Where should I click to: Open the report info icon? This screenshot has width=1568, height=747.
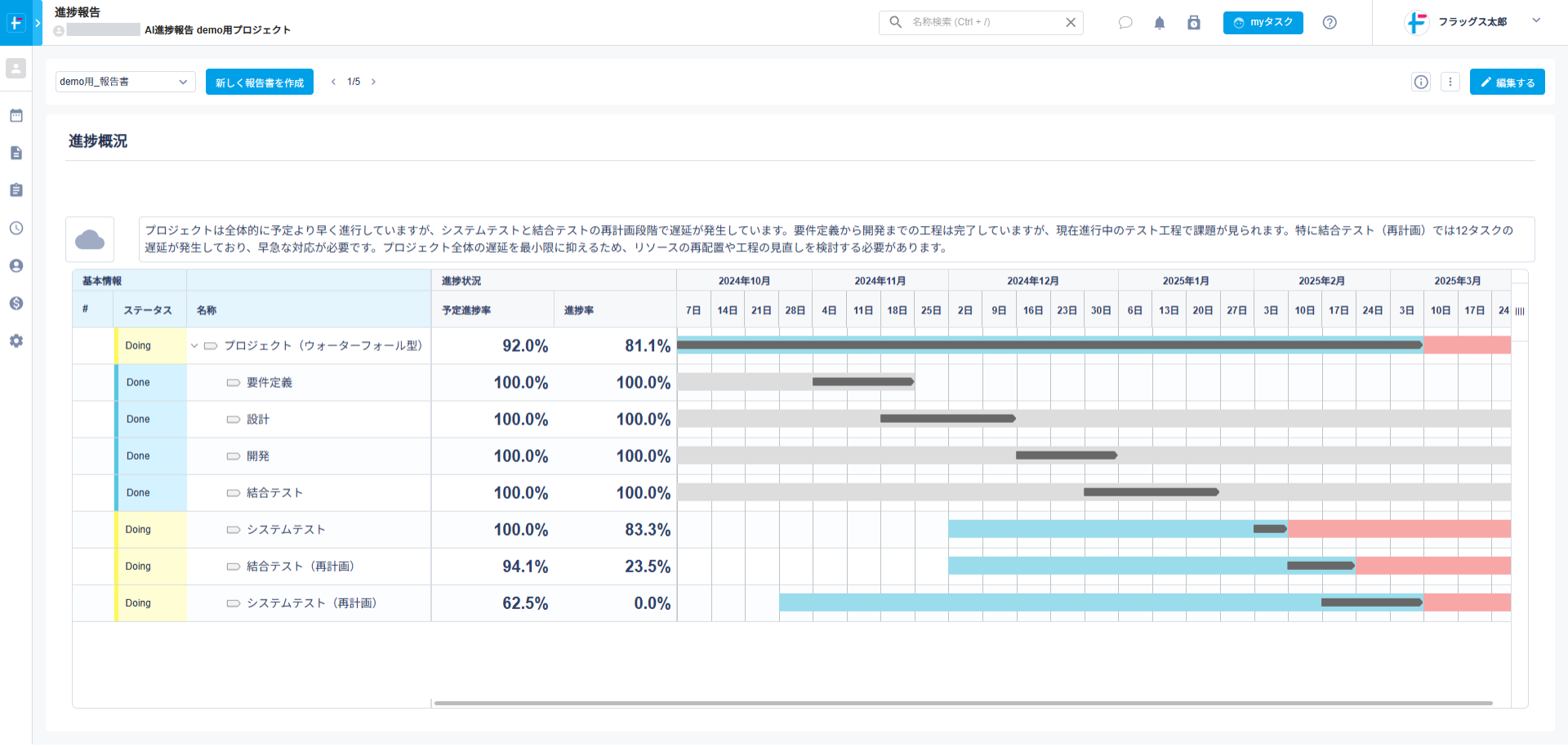1421,82
